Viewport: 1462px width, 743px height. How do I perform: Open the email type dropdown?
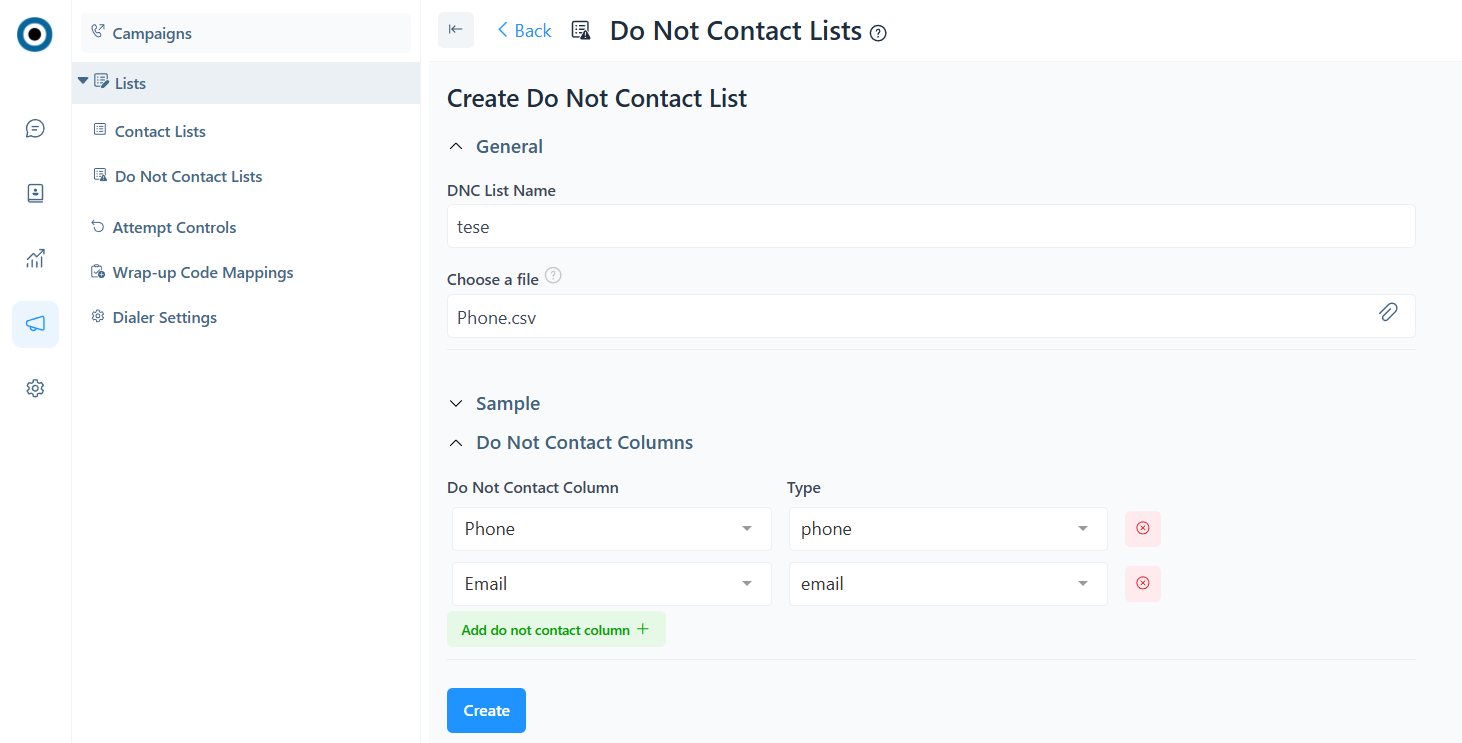(x=947, y=584)
